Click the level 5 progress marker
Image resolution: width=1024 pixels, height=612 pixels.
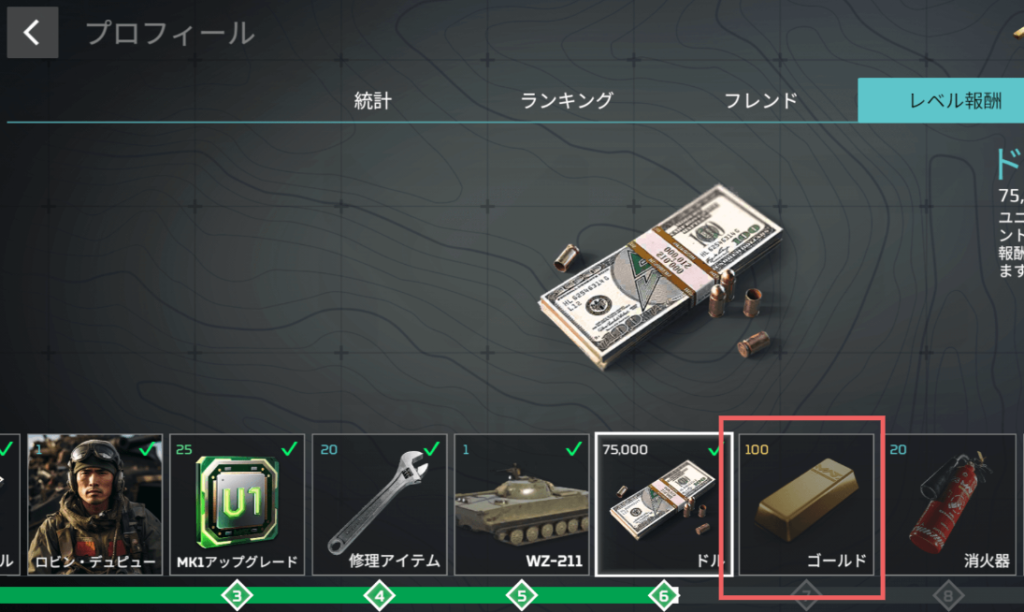(x=522, y=596)
